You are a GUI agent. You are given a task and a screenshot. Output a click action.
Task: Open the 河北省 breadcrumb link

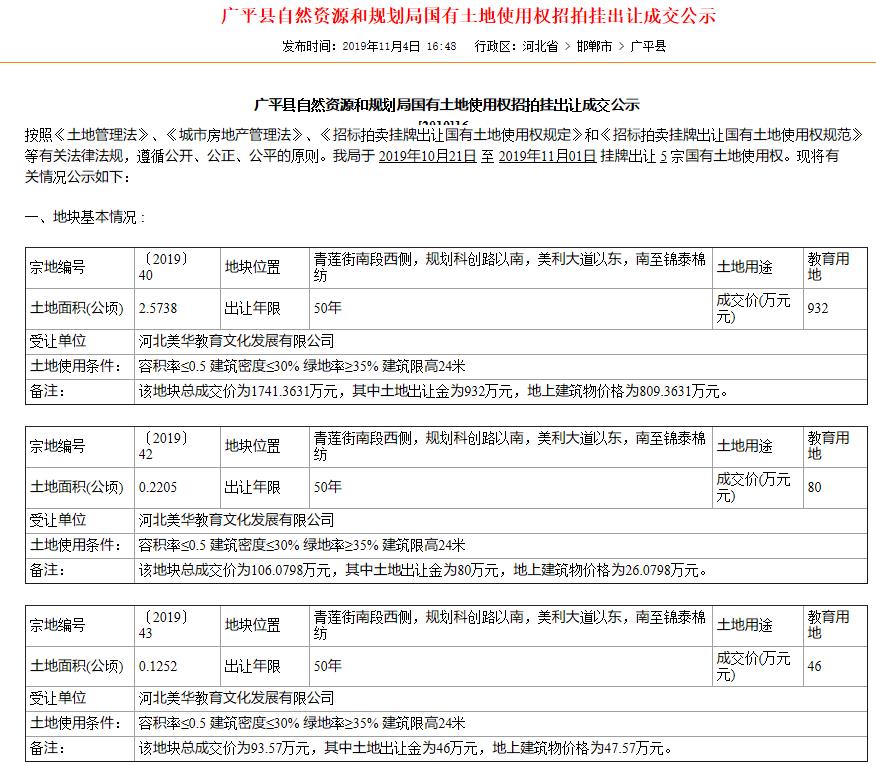click(x=540, y=46)
